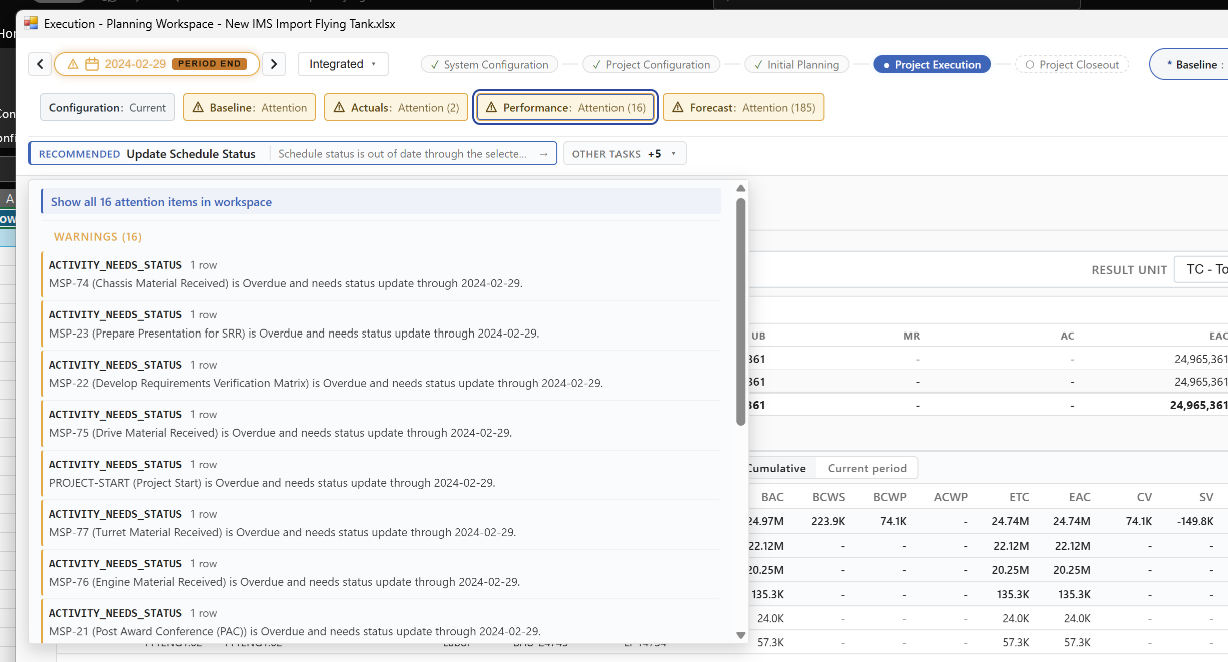Click the SV column header
Screen dimensions: 1228x662
(x=1205, y=496)
